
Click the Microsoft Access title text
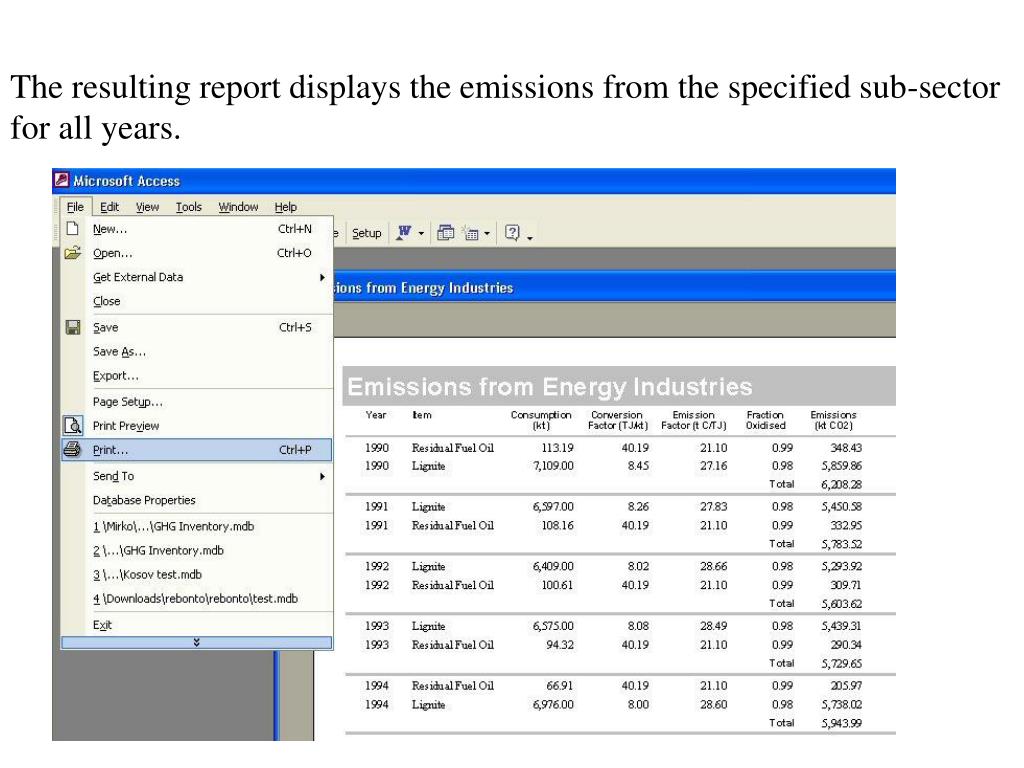[x=126, y=181]
